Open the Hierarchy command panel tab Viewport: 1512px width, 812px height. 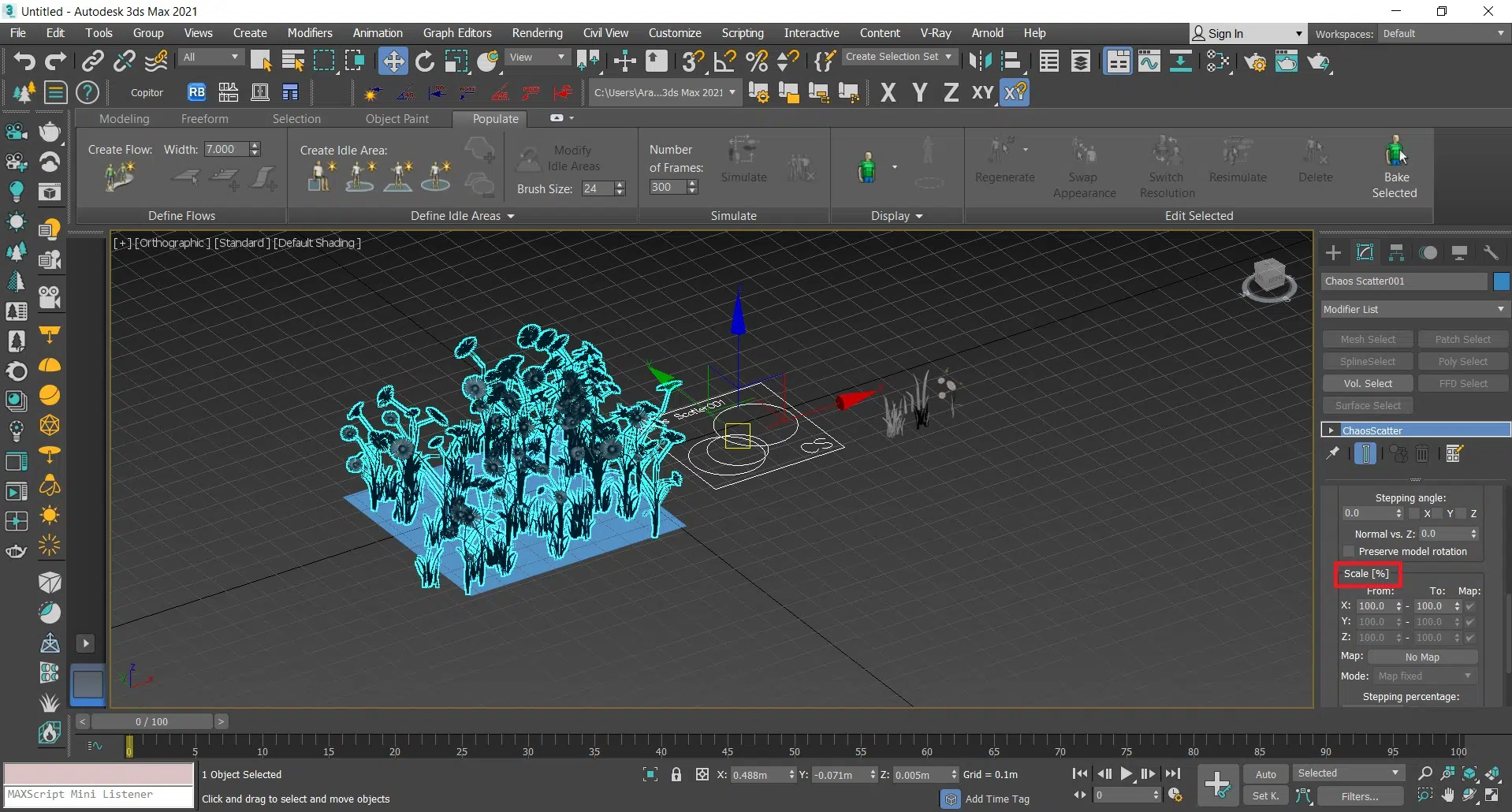1396,252
